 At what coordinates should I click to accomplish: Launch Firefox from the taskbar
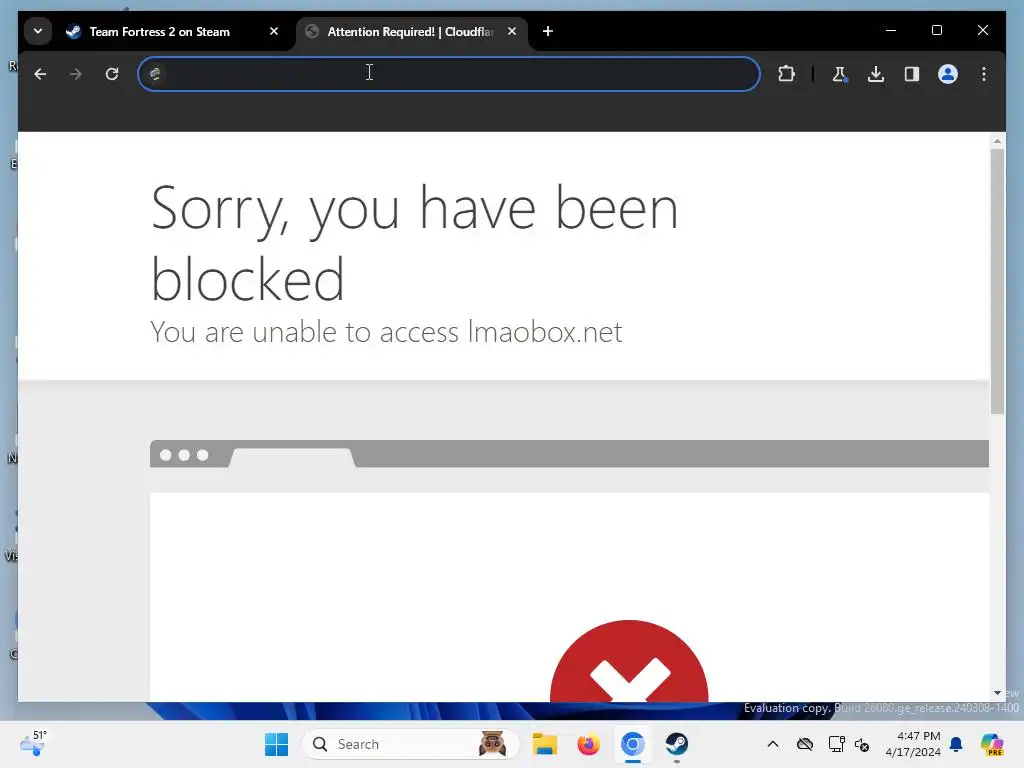click(588, 744)
